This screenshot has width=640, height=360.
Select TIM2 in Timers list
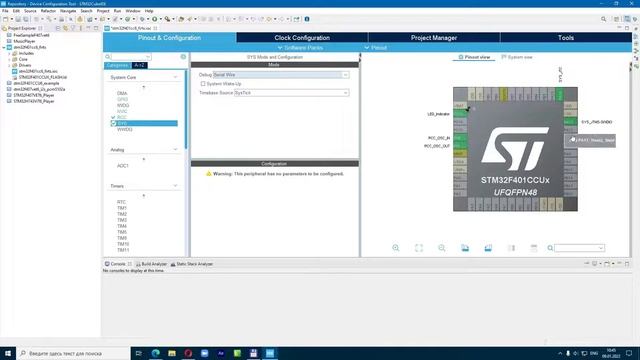122,214
